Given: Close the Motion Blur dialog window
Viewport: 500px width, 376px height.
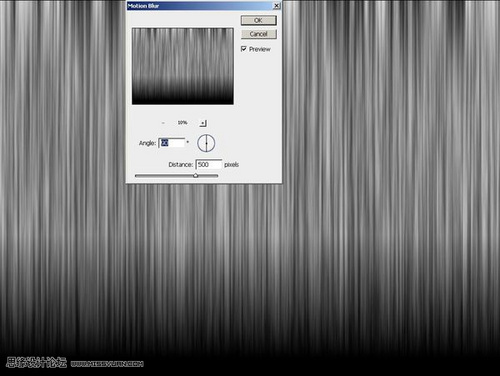Looking at the screenshot, I should (276, 6).
